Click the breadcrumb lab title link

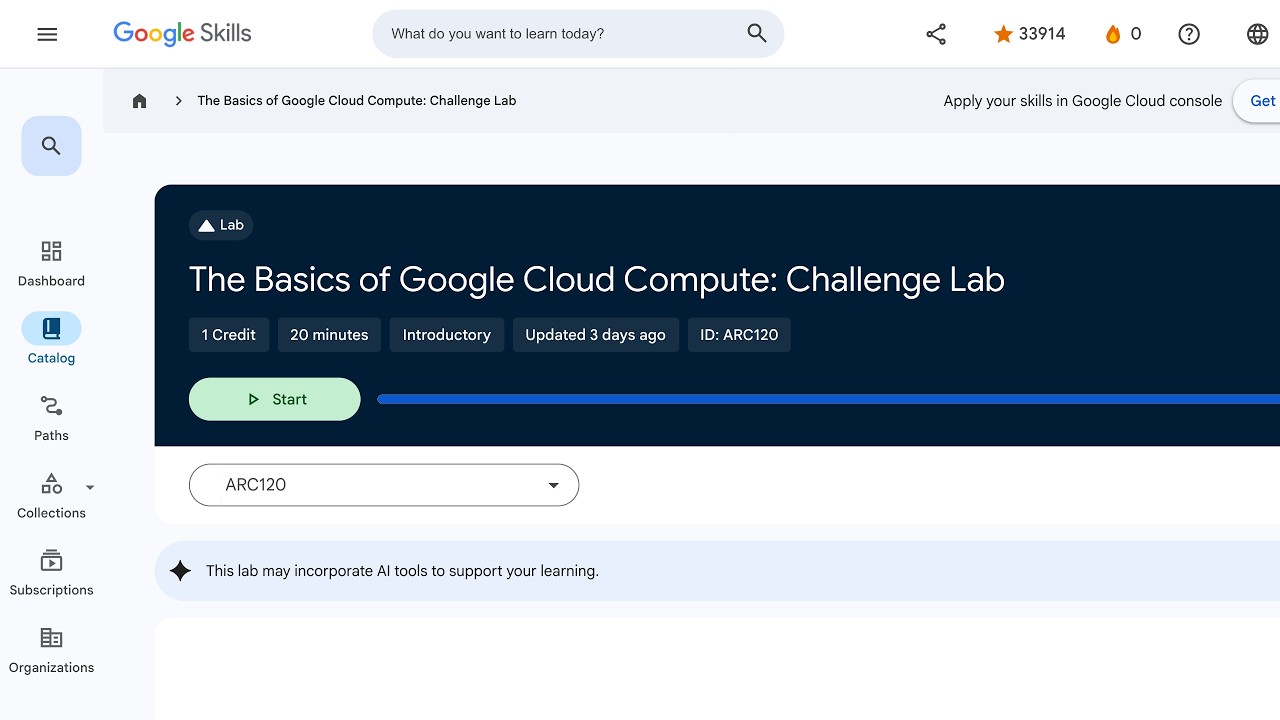click(x=357, y=101)
